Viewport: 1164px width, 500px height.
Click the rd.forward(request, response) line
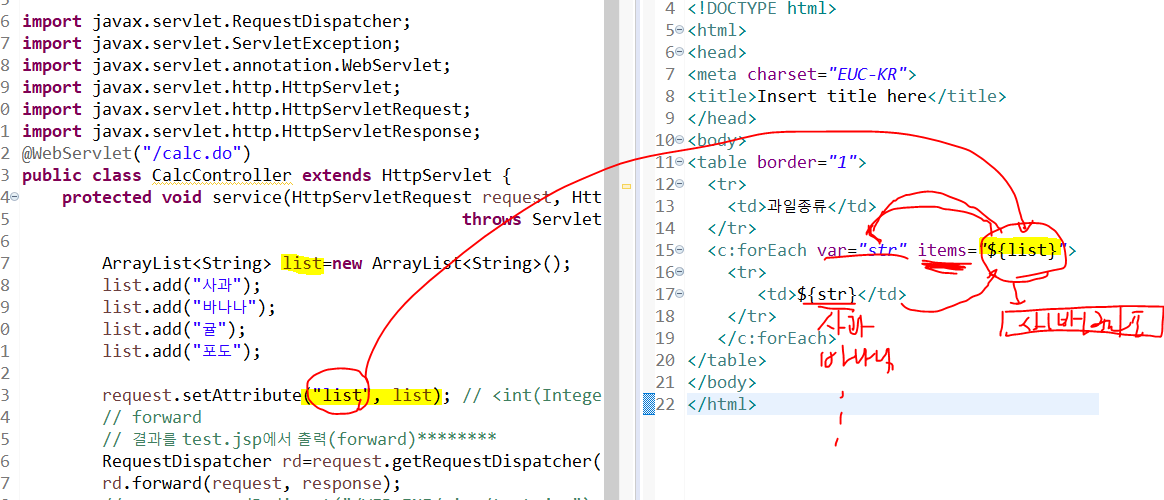point(252,484)
